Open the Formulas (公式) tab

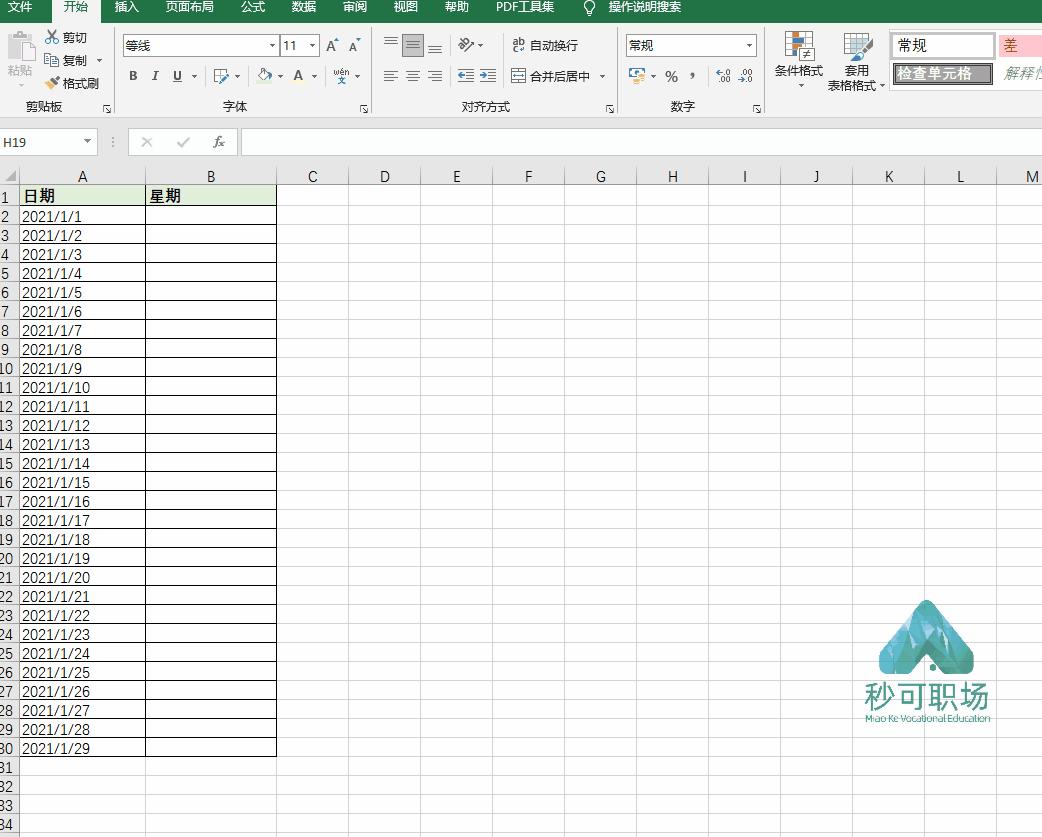point(253,7)
